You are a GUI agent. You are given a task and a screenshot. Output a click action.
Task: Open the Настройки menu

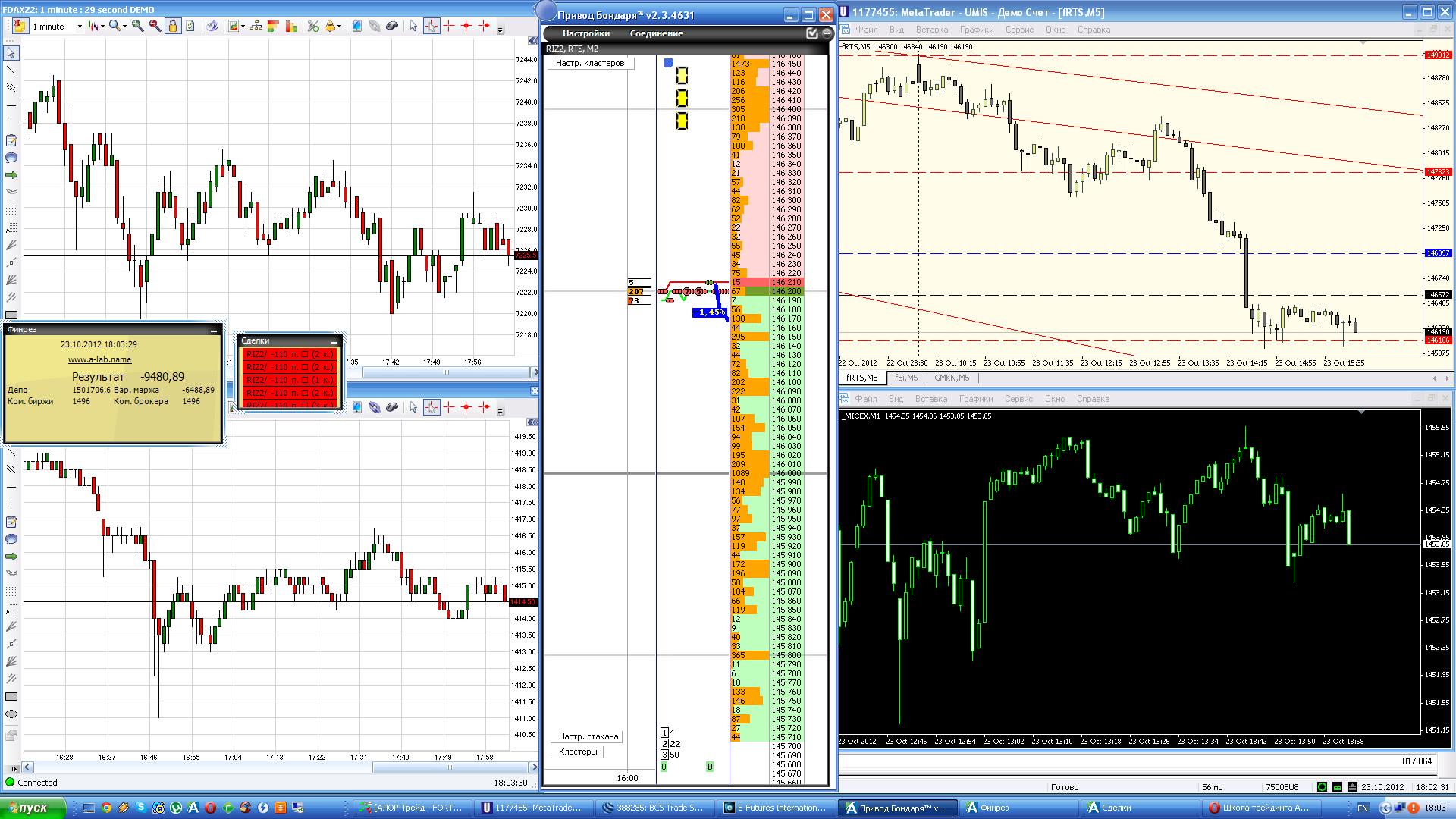585,33
